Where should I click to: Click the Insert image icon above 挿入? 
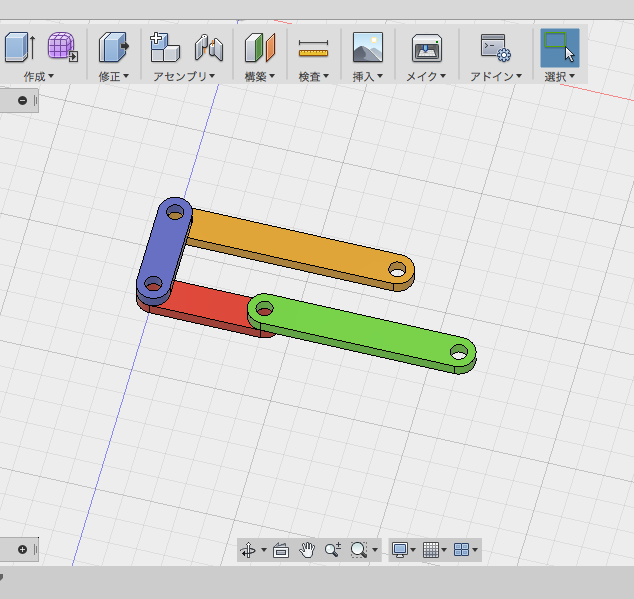[368, 47]
